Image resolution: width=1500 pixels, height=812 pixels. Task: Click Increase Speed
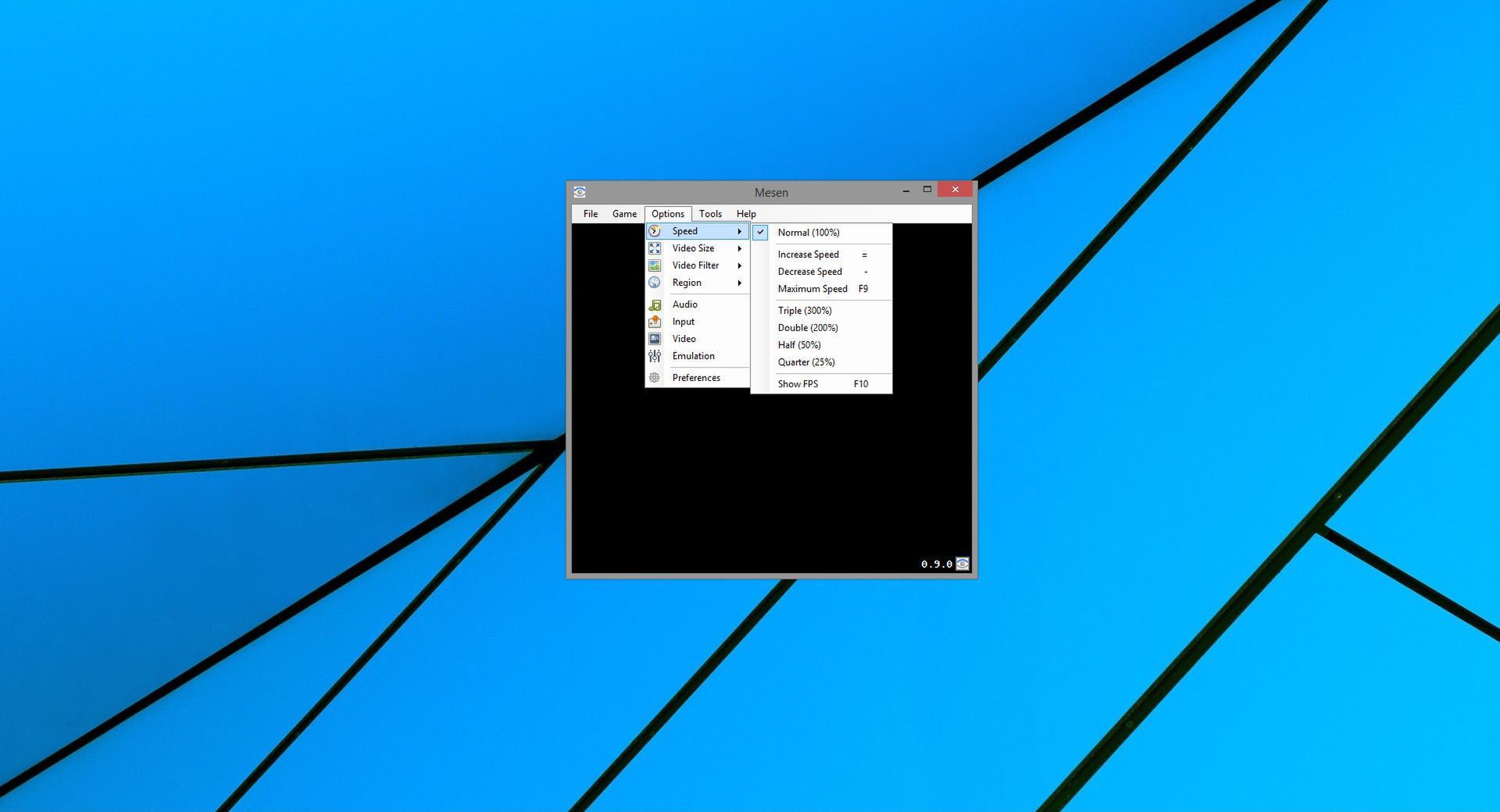coord(808,255)
